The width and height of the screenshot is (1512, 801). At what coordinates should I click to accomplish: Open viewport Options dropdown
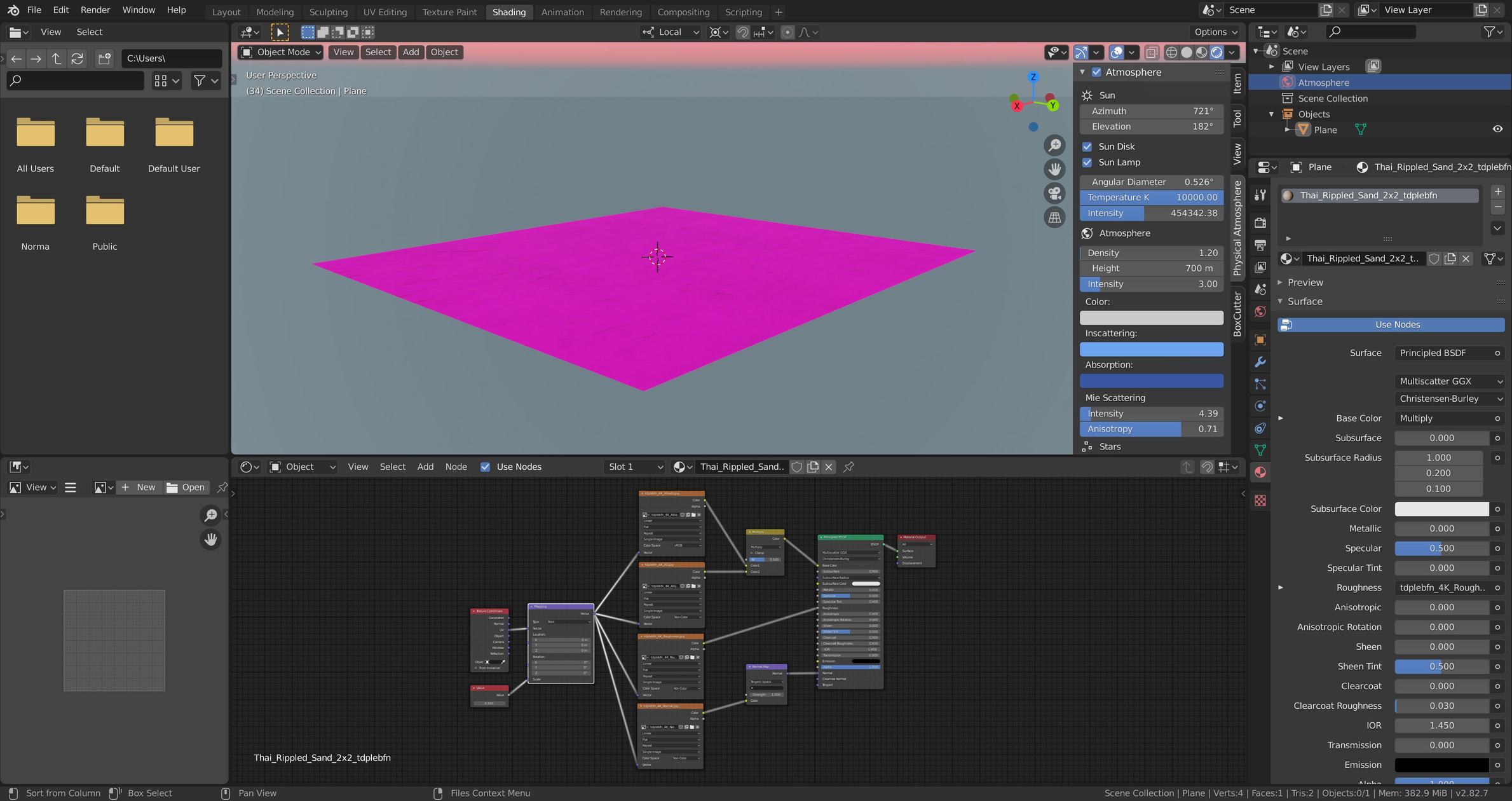point(1215,32)
